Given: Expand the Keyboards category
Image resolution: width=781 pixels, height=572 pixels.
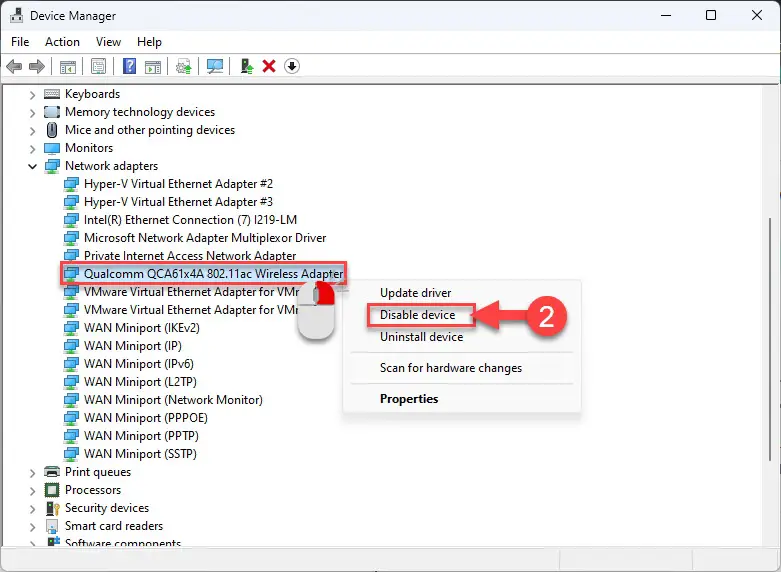Looking at the screenshot, I should point(32,94).
